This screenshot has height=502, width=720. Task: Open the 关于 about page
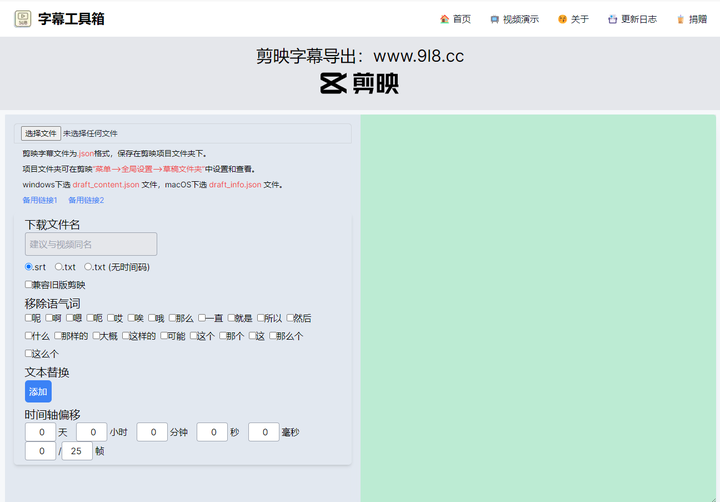pos(573,19)
